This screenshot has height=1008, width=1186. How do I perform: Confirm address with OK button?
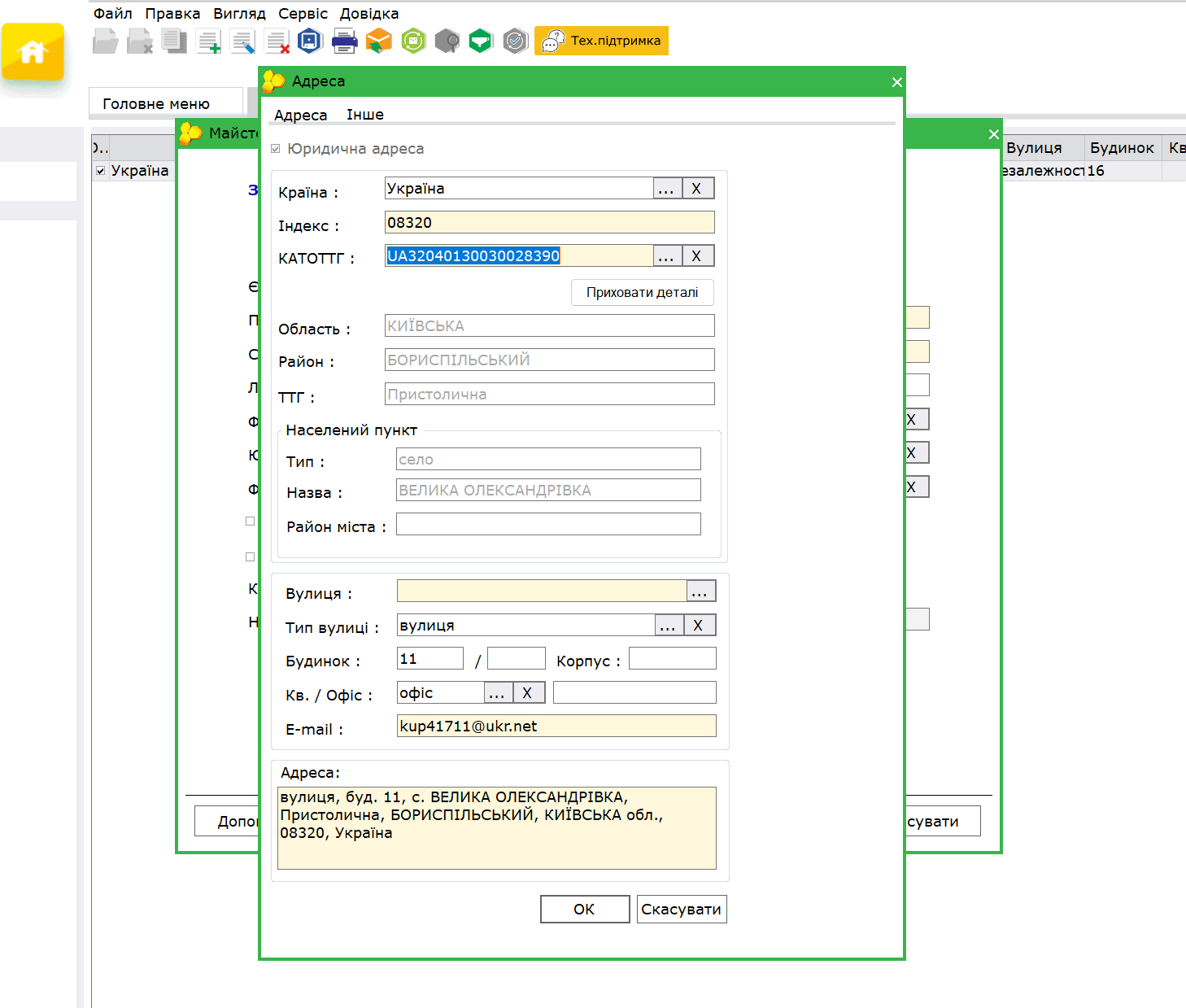tap(584, 909)
